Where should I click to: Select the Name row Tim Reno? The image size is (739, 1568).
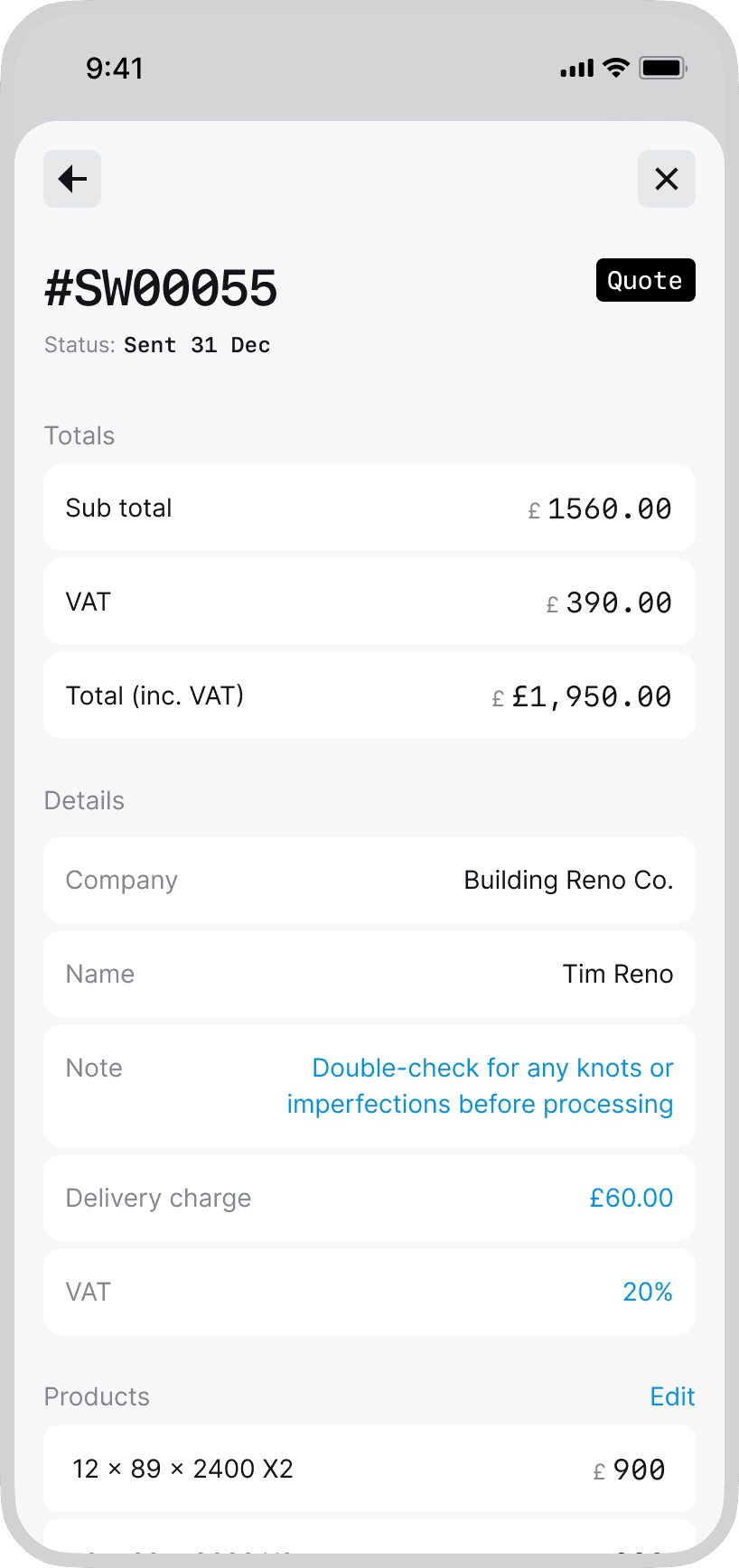[369, 974]
